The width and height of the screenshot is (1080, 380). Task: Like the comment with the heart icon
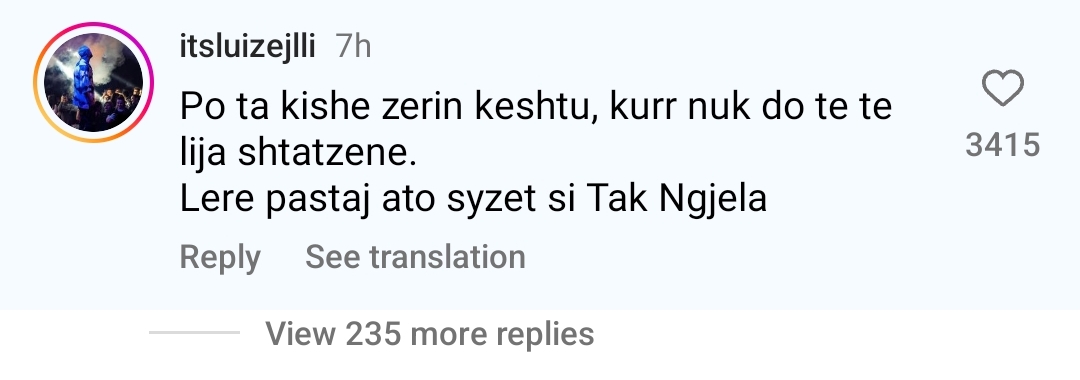1002,89
